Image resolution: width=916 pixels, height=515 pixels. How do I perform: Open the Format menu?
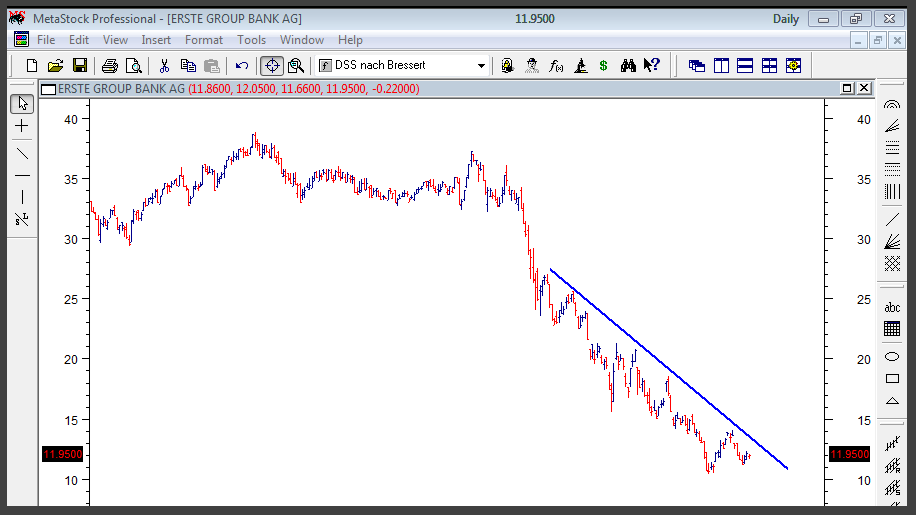tap(204, 40)
